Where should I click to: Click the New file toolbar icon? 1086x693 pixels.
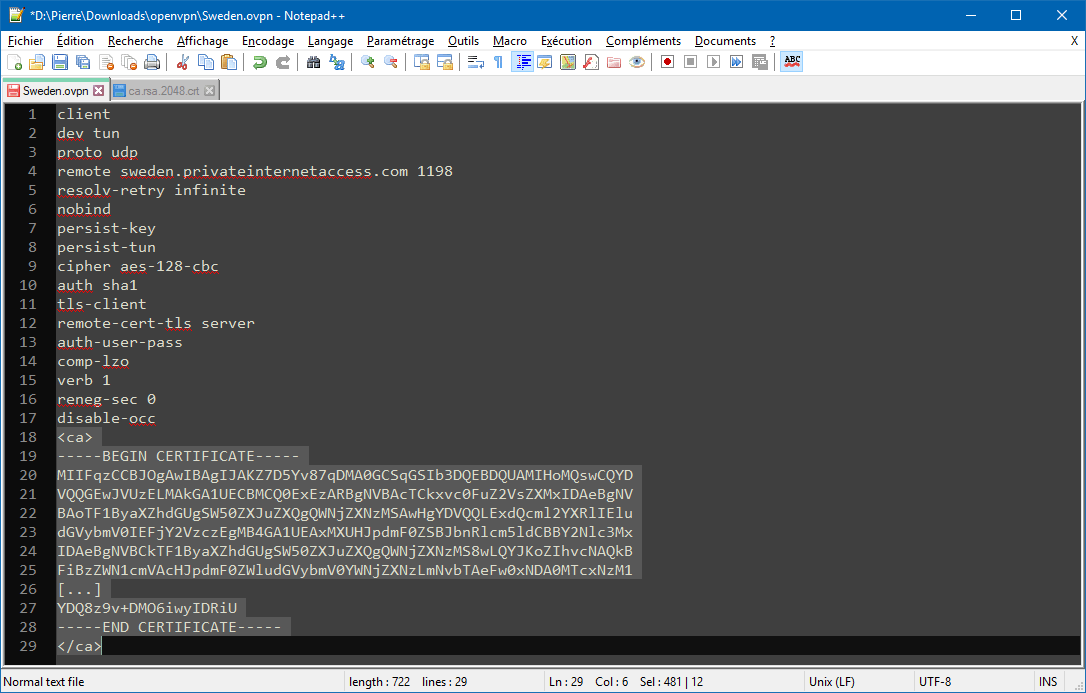15,62
